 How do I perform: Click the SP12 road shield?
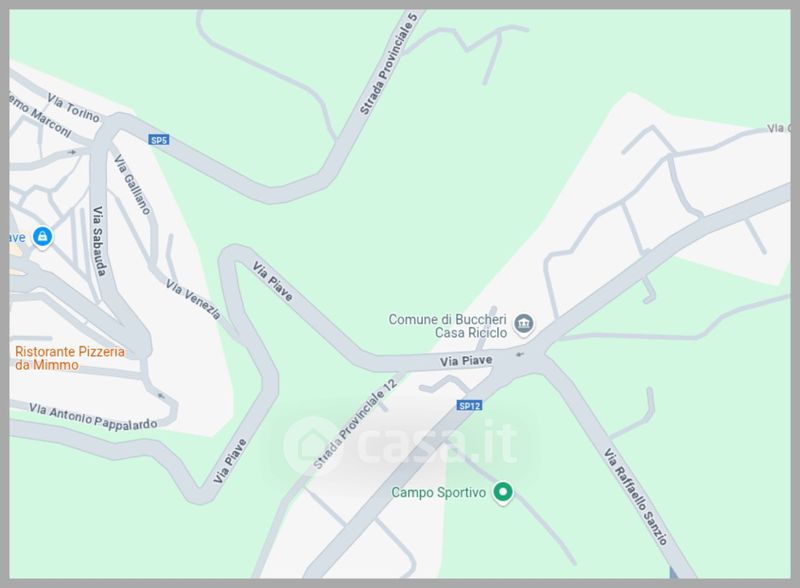click(x=469, y=406)
